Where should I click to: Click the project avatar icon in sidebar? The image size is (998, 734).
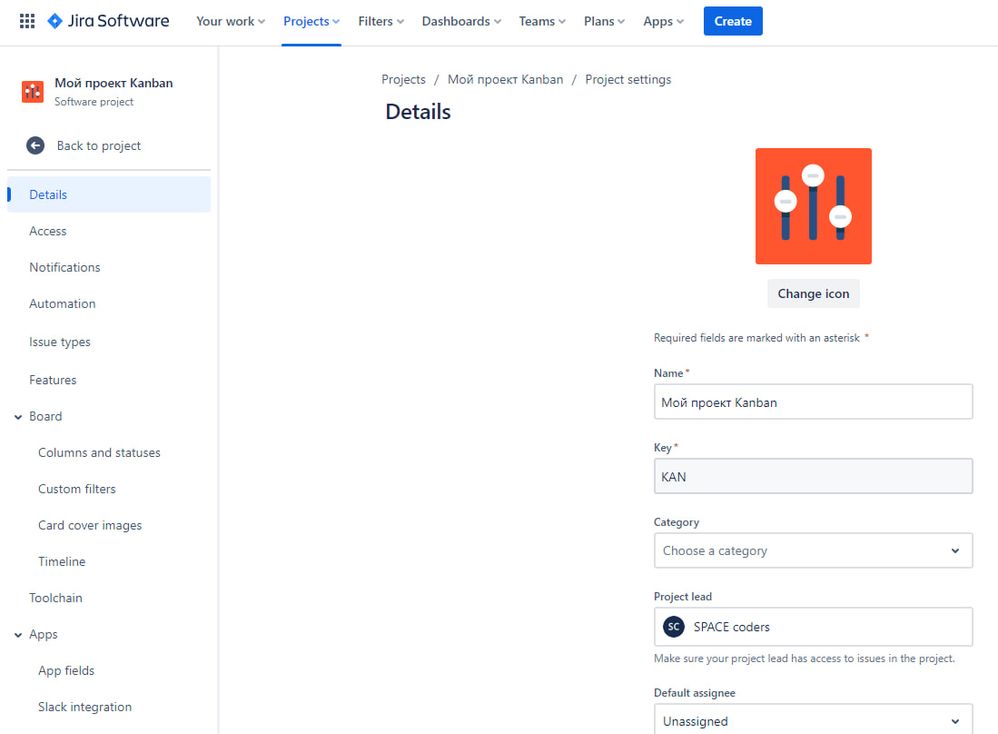pyautogui.click(x=32, y=92)
